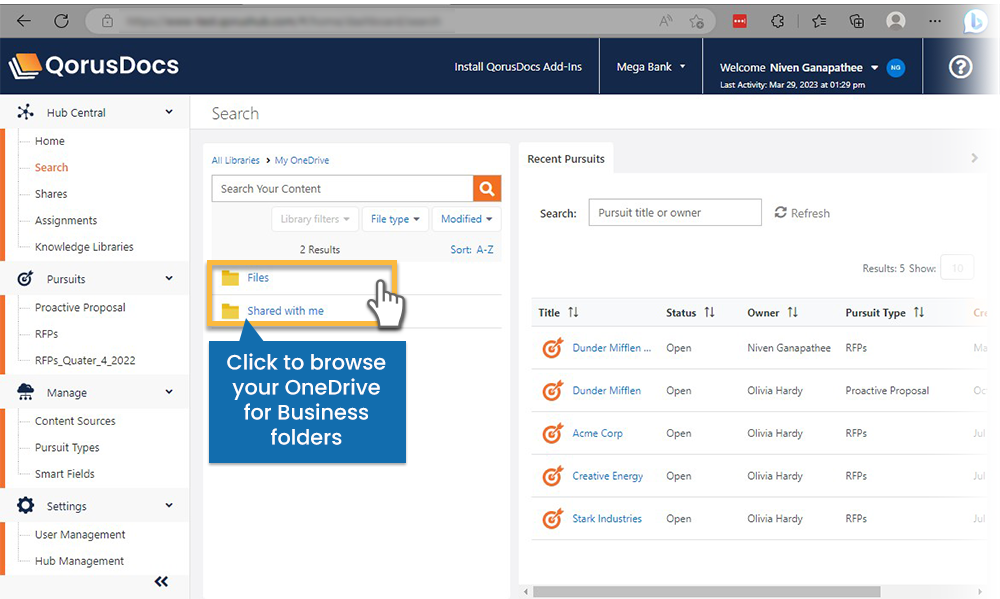Open the browser profile avatar icon
1000x599 pixels.
[895, 21]
